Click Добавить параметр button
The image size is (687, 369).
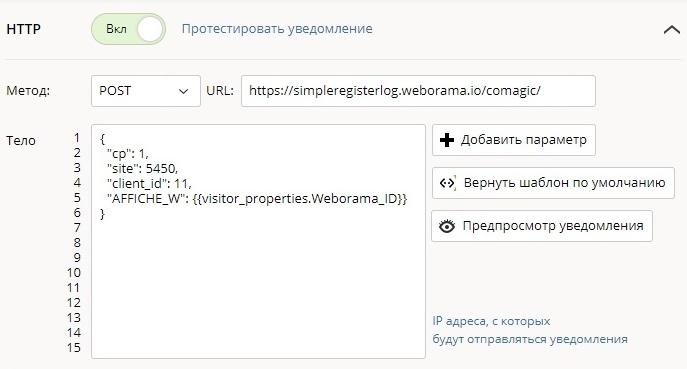[x=513, y=140]
